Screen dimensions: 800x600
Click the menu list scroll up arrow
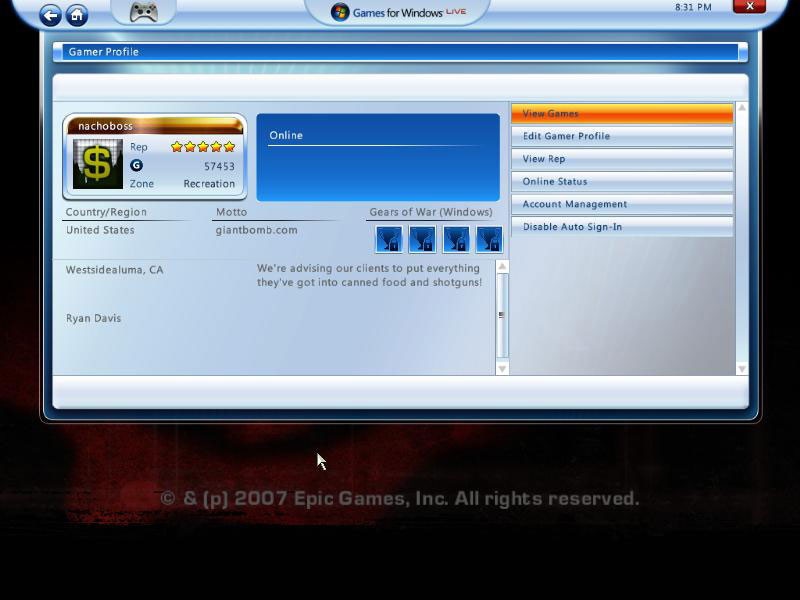(x=742, y=108)
